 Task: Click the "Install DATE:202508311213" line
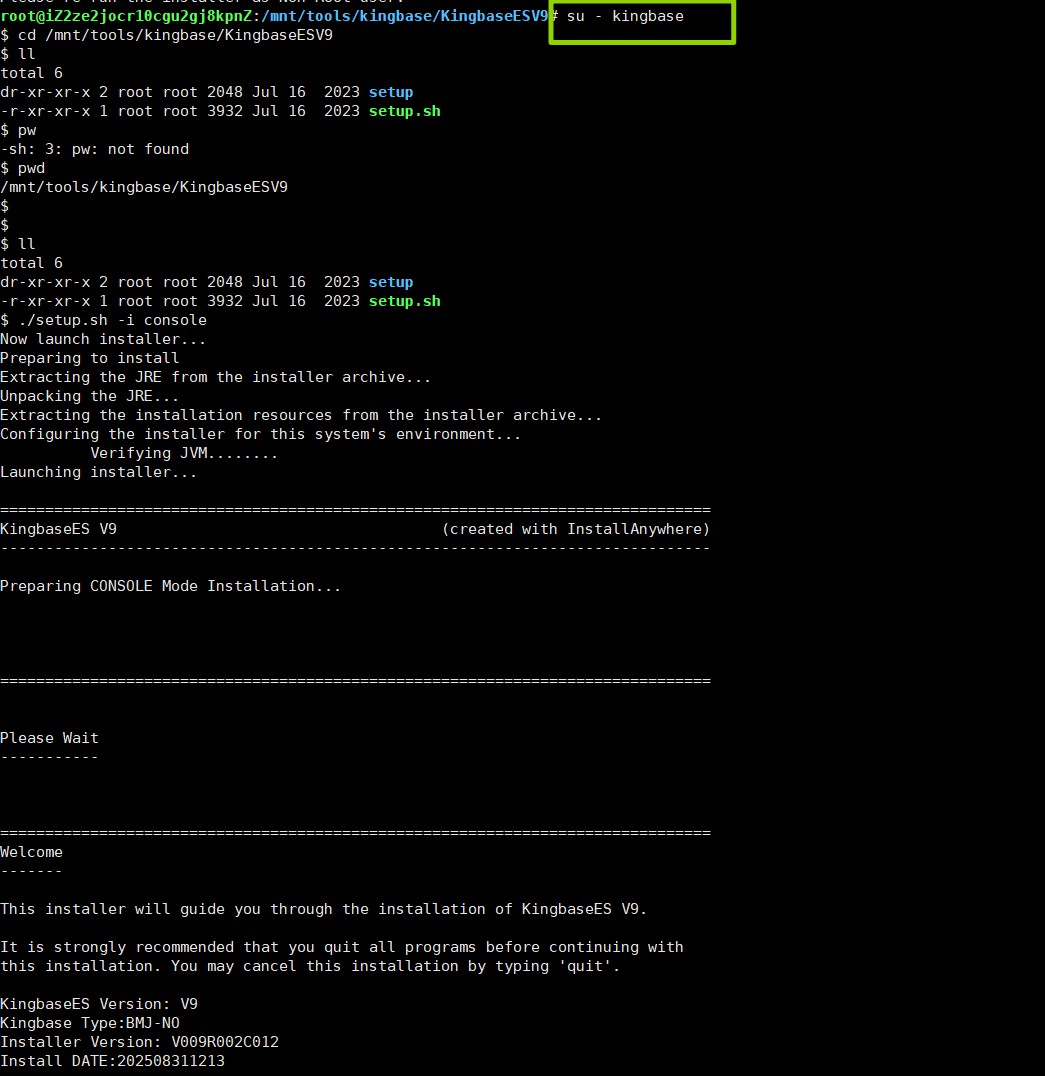click(113, 1062)
